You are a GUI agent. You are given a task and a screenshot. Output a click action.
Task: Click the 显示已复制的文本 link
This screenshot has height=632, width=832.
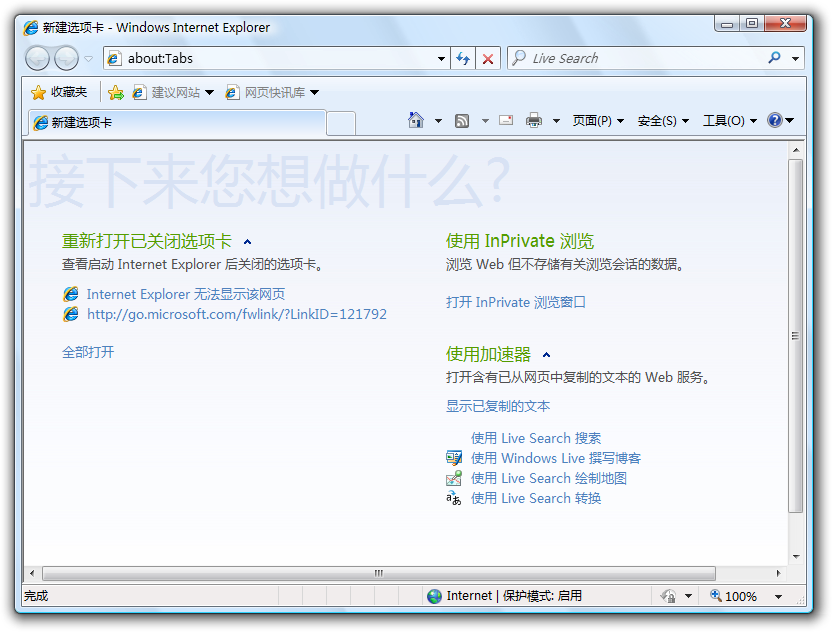pos(498,406)
